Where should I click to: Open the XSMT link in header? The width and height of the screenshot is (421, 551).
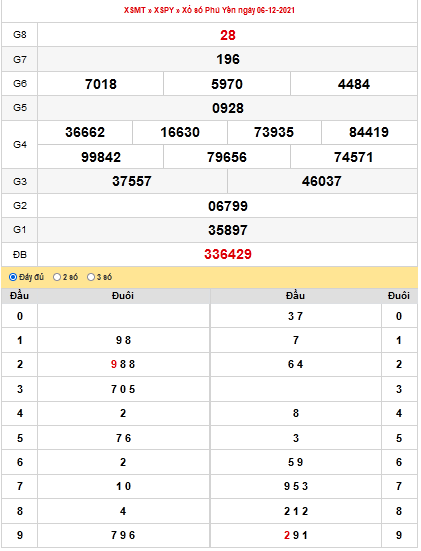click(x=135, y=10)
